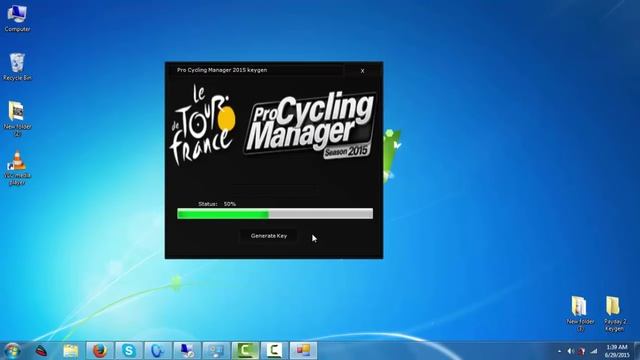Viewport: 640px width, 360px height.
Task: Close the Pro Cycling Manager keygen window
Action: coord(362,71)
